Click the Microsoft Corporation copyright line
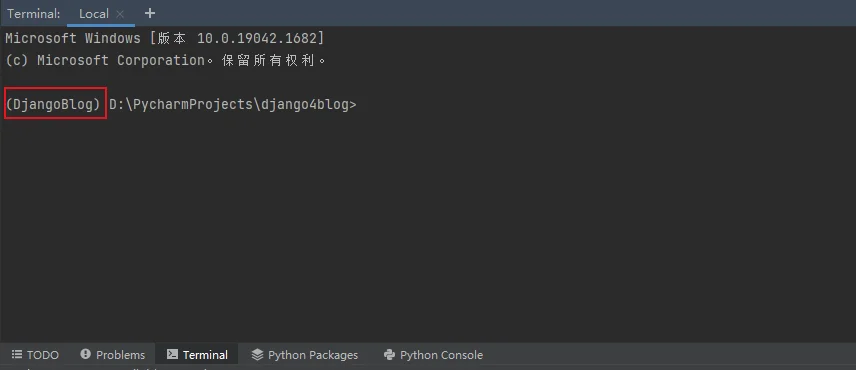This screenshot has width=856, height=370. tap(165, 60)
